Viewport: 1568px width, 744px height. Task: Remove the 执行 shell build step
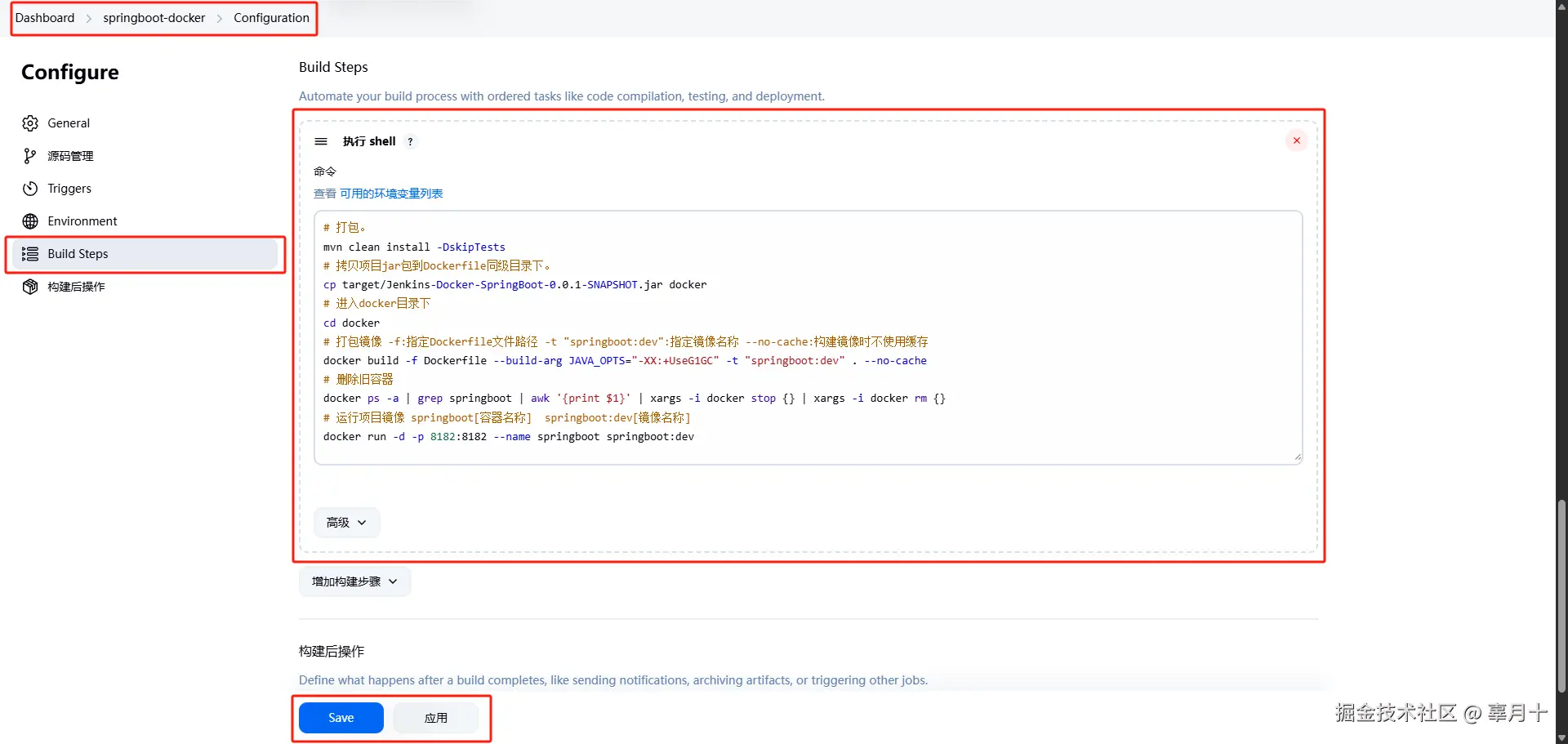click(1296, 140)
